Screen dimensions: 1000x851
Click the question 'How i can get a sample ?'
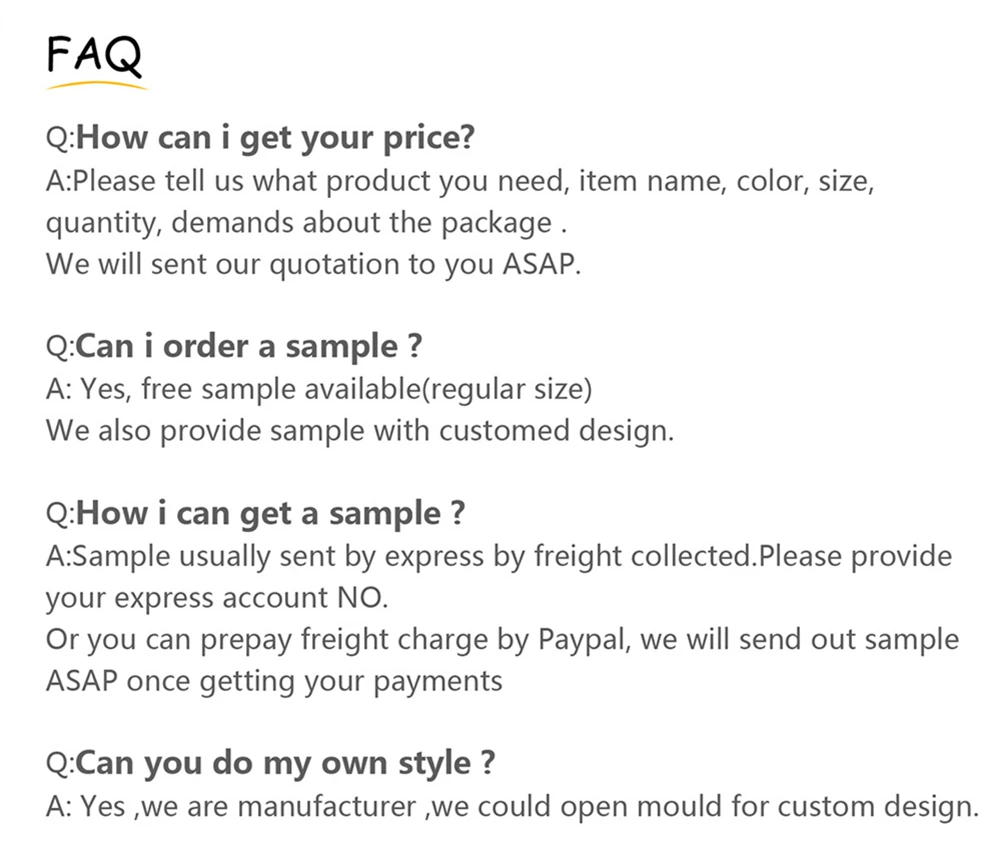[270, 514]
